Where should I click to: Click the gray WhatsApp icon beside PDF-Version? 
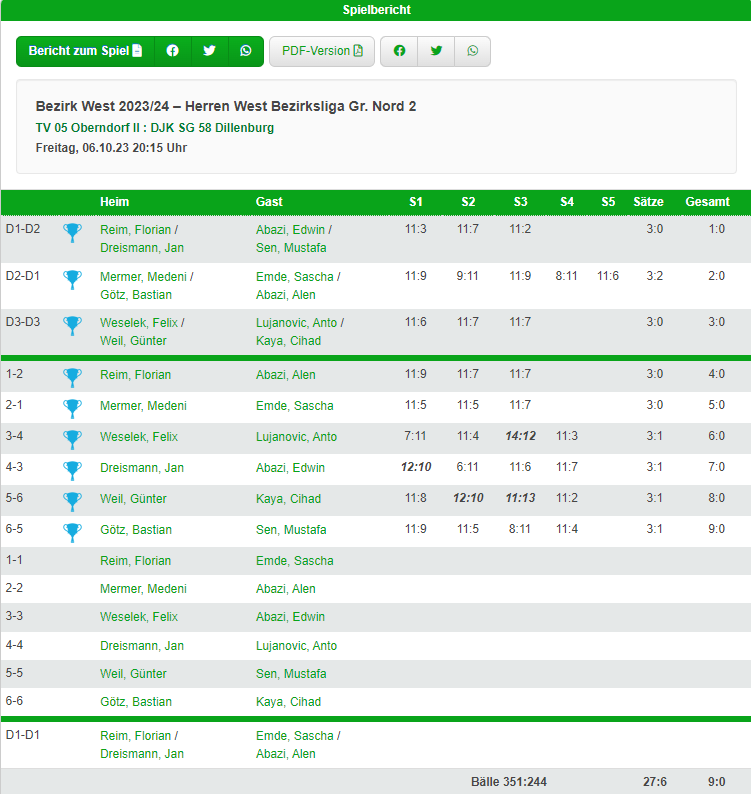(472, 51)
